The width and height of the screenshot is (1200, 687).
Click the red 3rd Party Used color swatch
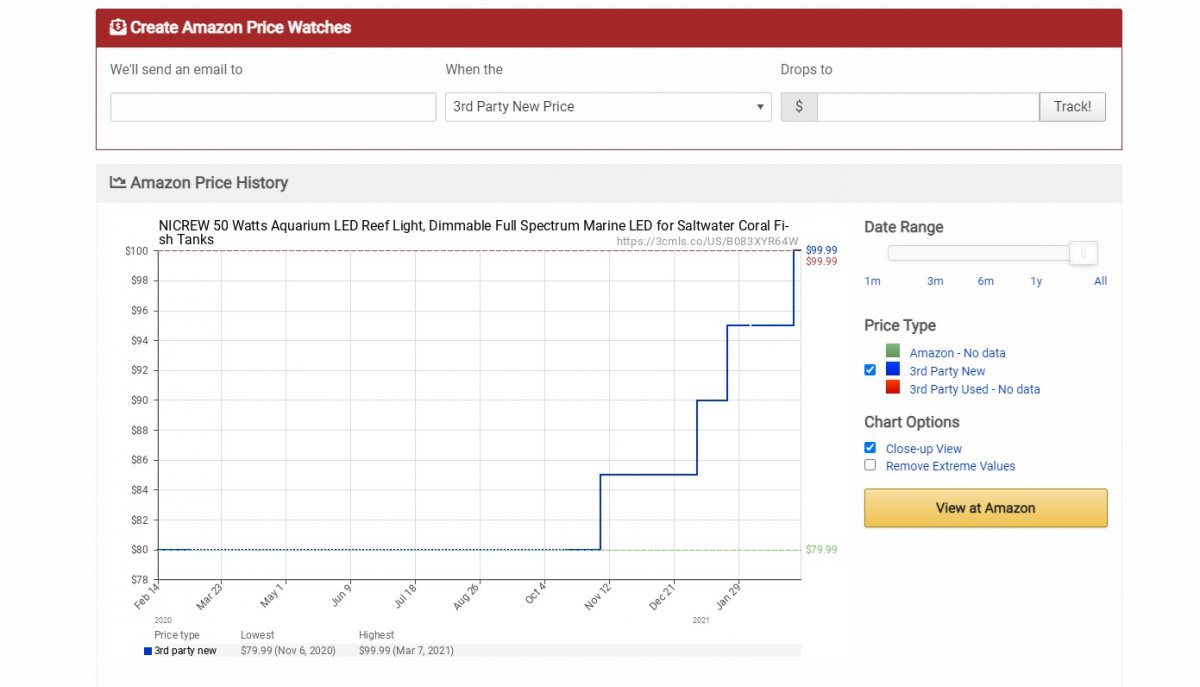[x=893, y=387]
